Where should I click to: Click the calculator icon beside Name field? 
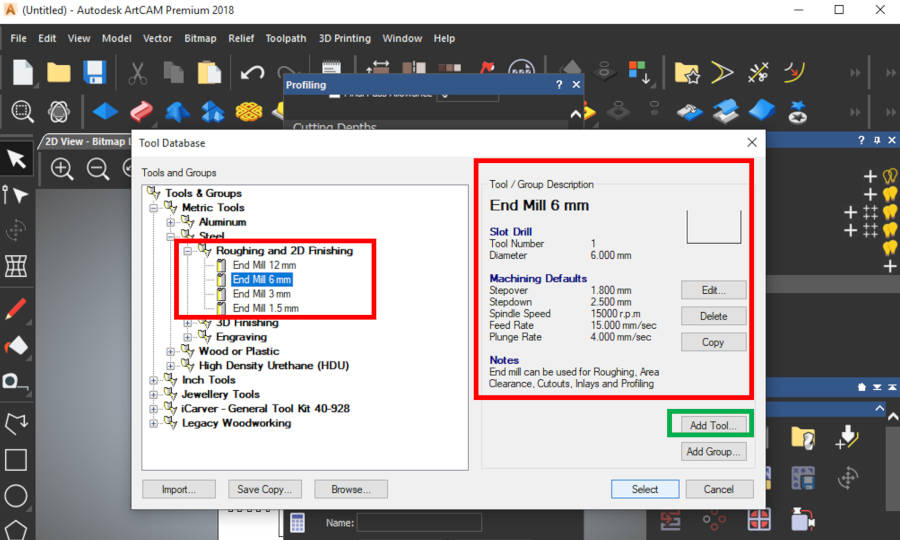[x=297, y=523]
